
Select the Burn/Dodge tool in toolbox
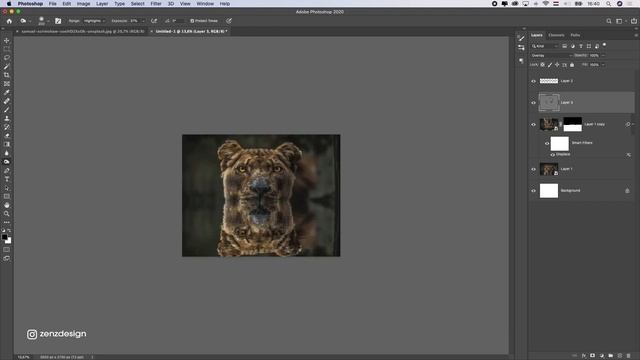tap(7, 162)
